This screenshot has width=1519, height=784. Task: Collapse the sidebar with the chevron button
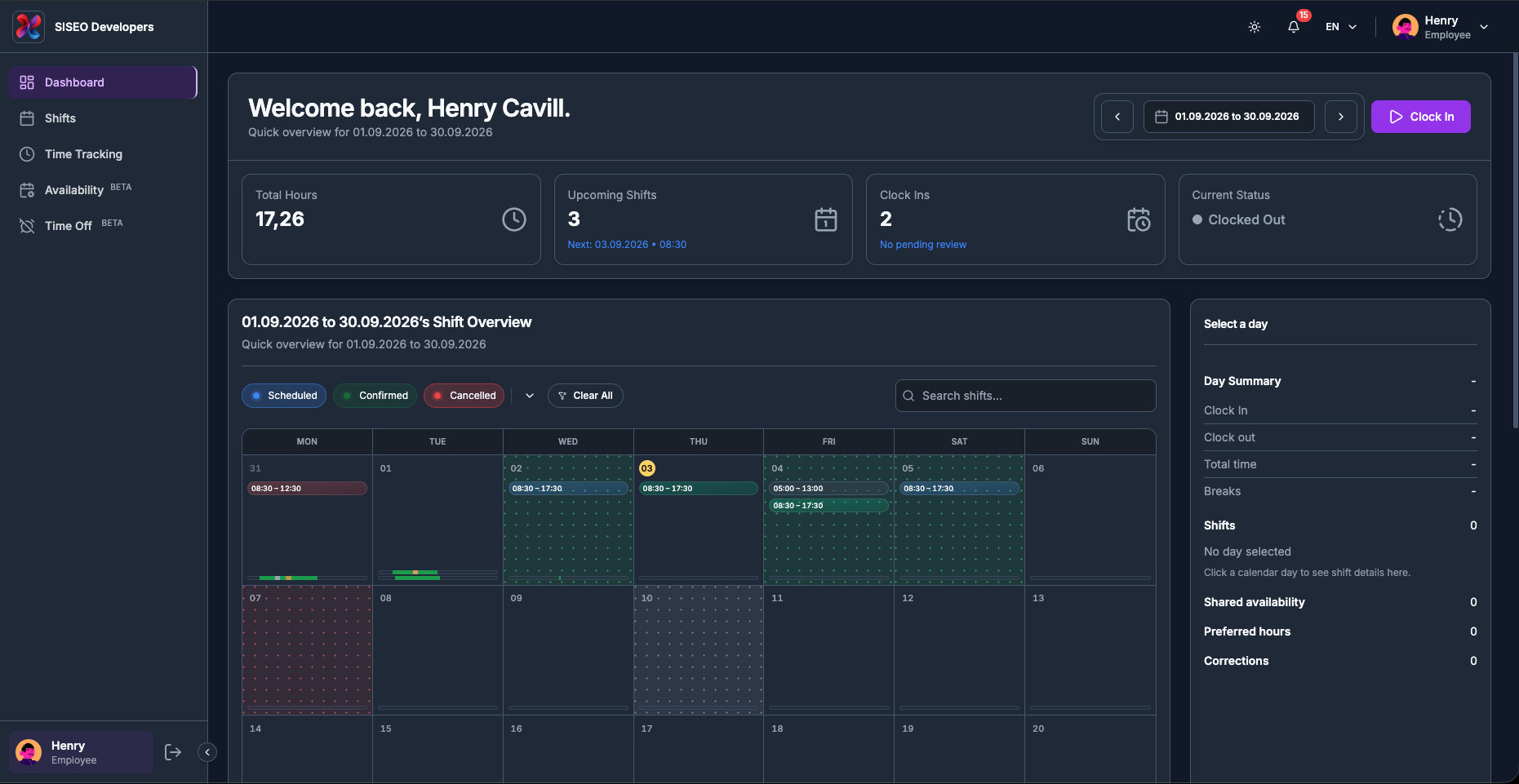[207, 752]
